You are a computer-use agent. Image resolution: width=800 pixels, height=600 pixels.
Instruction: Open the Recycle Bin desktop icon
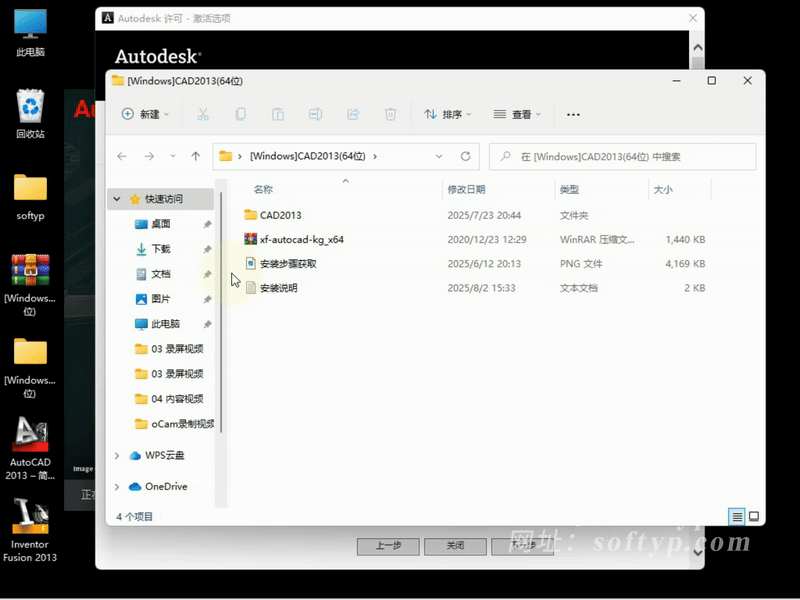[x=30, y=114]
